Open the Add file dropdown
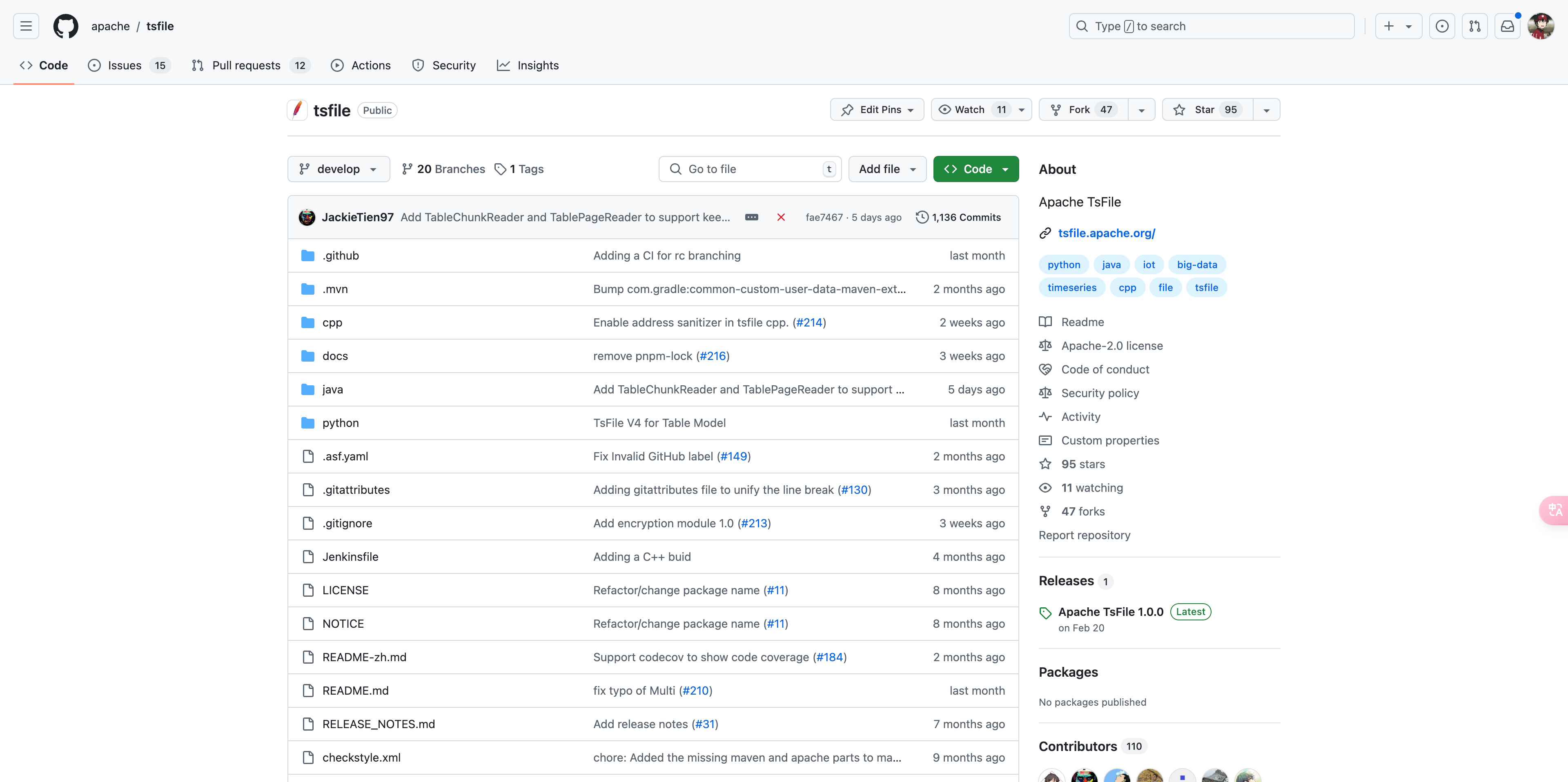The height and width of the screenshot is (782, 1568). [x=887, y=169]
